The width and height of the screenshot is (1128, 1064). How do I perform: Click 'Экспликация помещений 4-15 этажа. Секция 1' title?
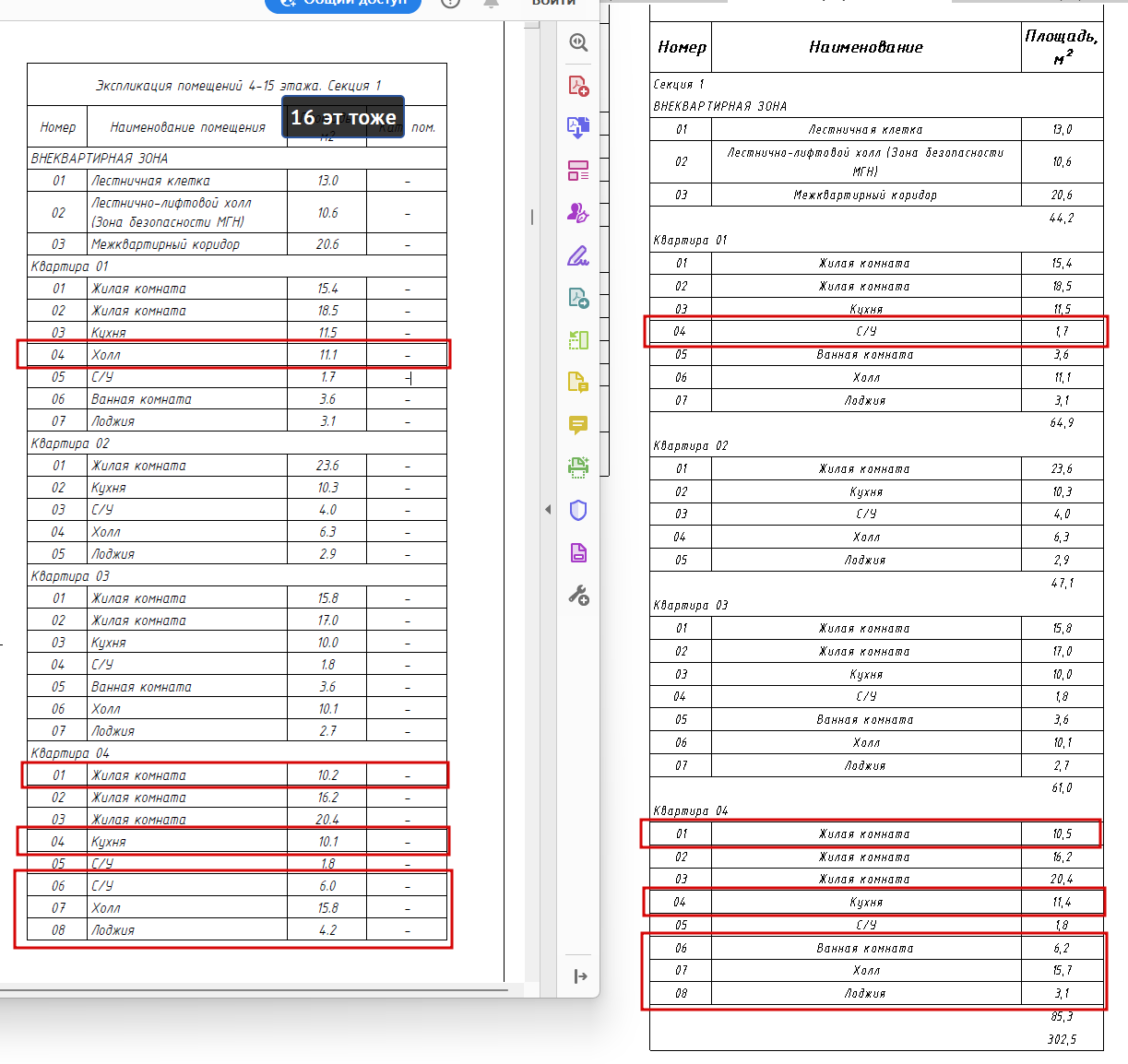click(238, 86)
